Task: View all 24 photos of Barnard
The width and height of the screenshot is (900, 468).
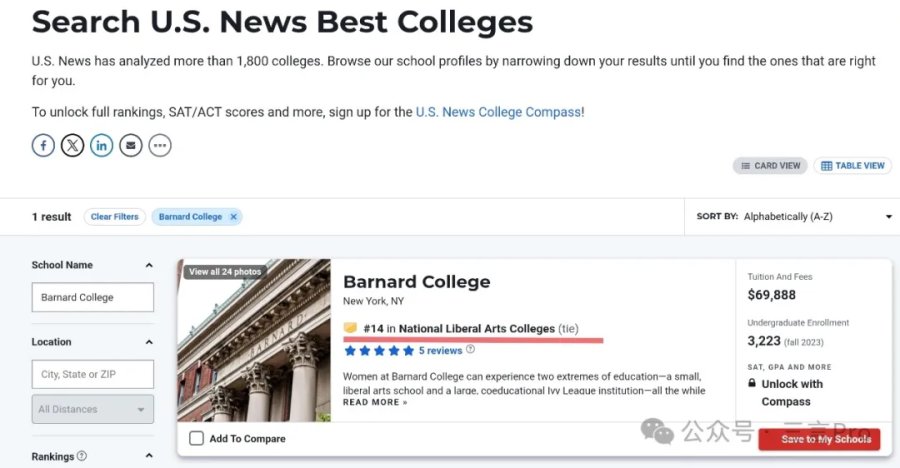Action: 225,272
